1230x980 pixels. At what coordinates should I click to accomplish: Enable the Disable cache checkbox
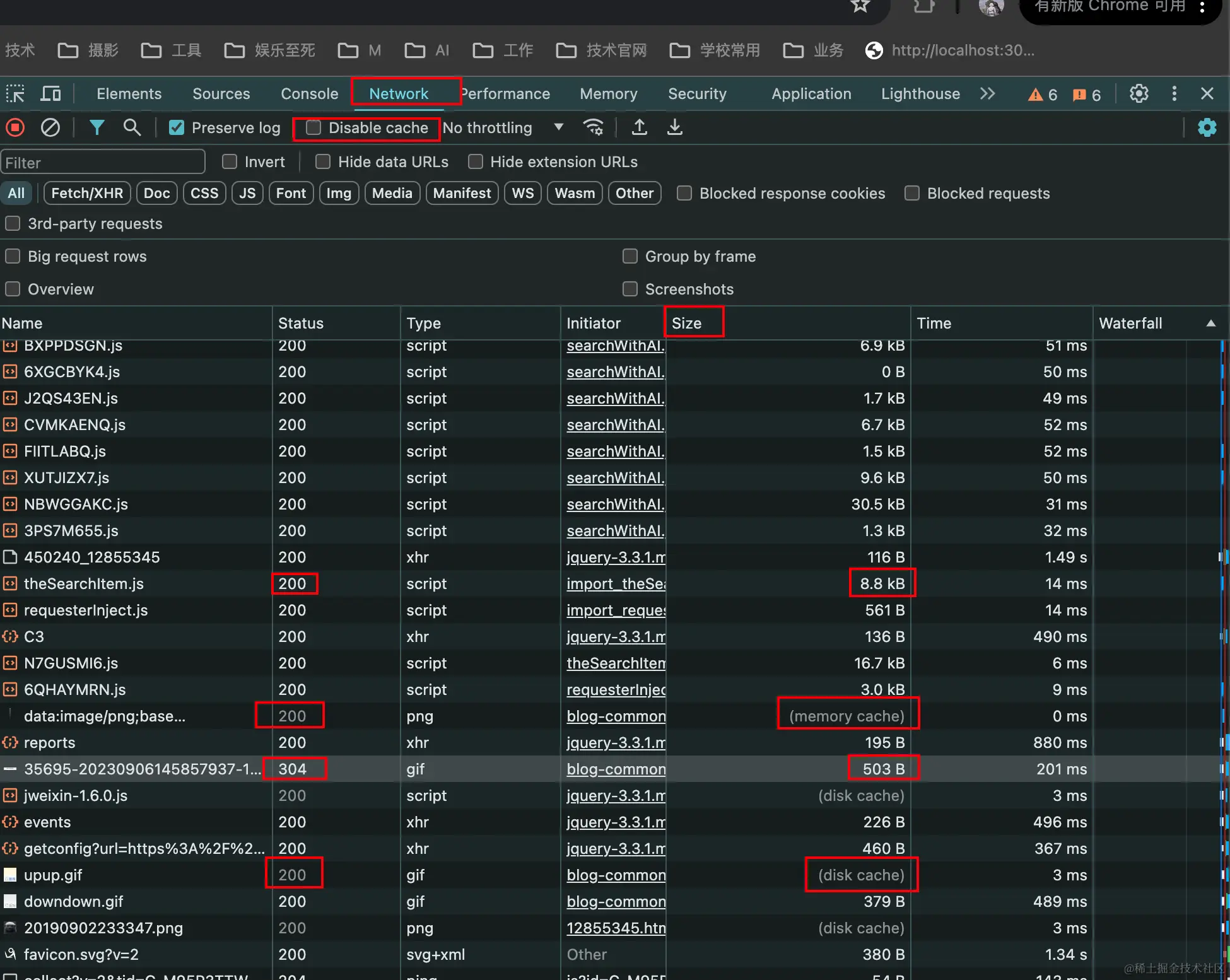pos(313,128)
